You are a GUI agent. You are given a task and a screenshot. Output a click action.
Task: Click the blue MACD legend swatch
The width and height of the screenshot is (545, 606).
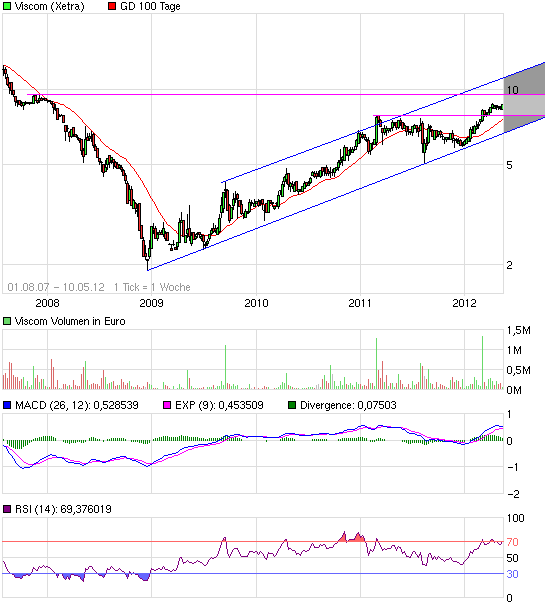[x=7, y=405]
